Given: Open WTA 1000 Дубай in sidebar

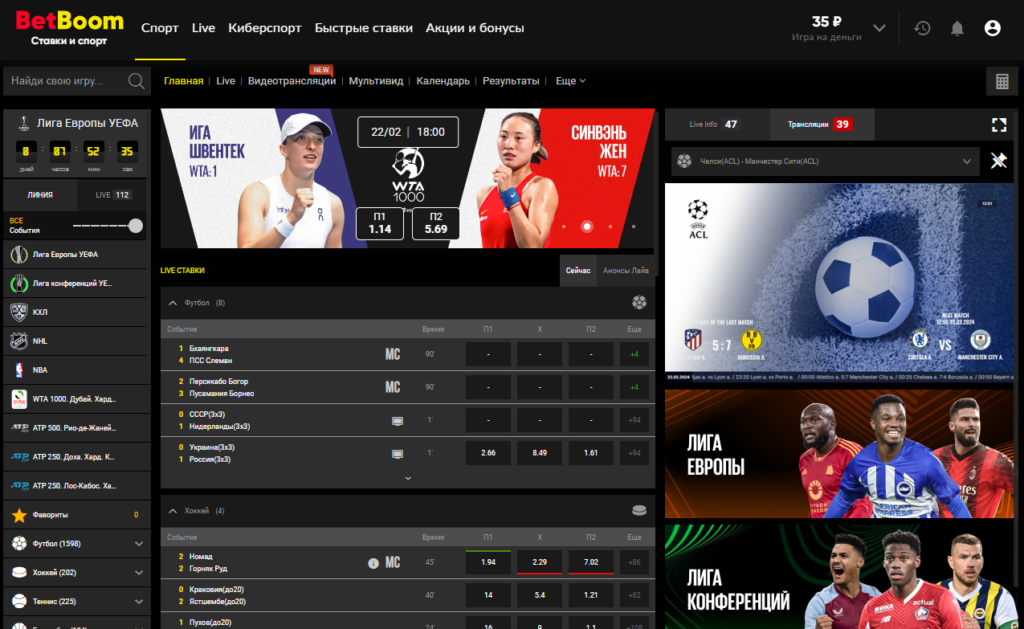Looking at the screenshot, I should 76,398.
